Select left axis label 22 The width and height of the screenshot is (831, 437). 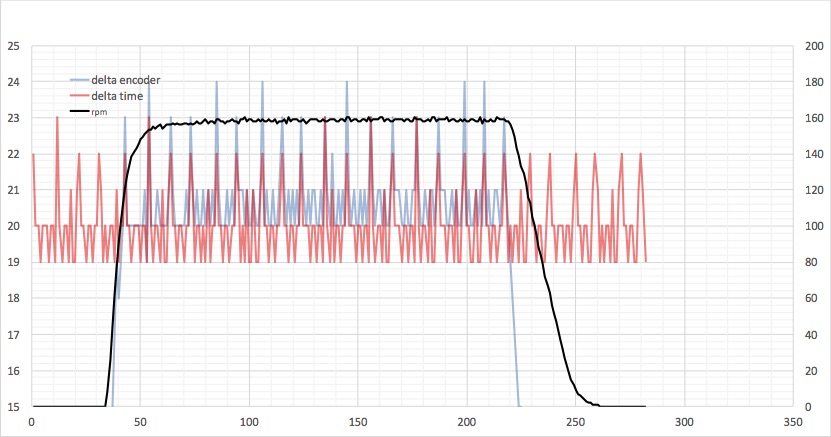[x=13, y=154]
